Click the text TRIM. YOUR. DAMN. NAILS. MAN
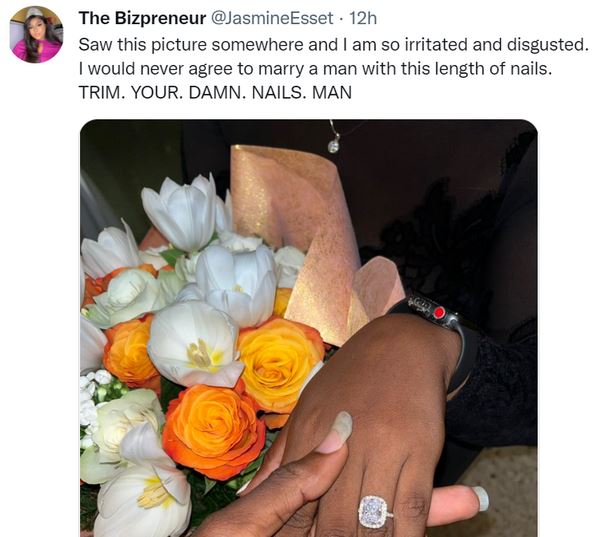Viewport: 614px width, 537px height. [215, 92]
